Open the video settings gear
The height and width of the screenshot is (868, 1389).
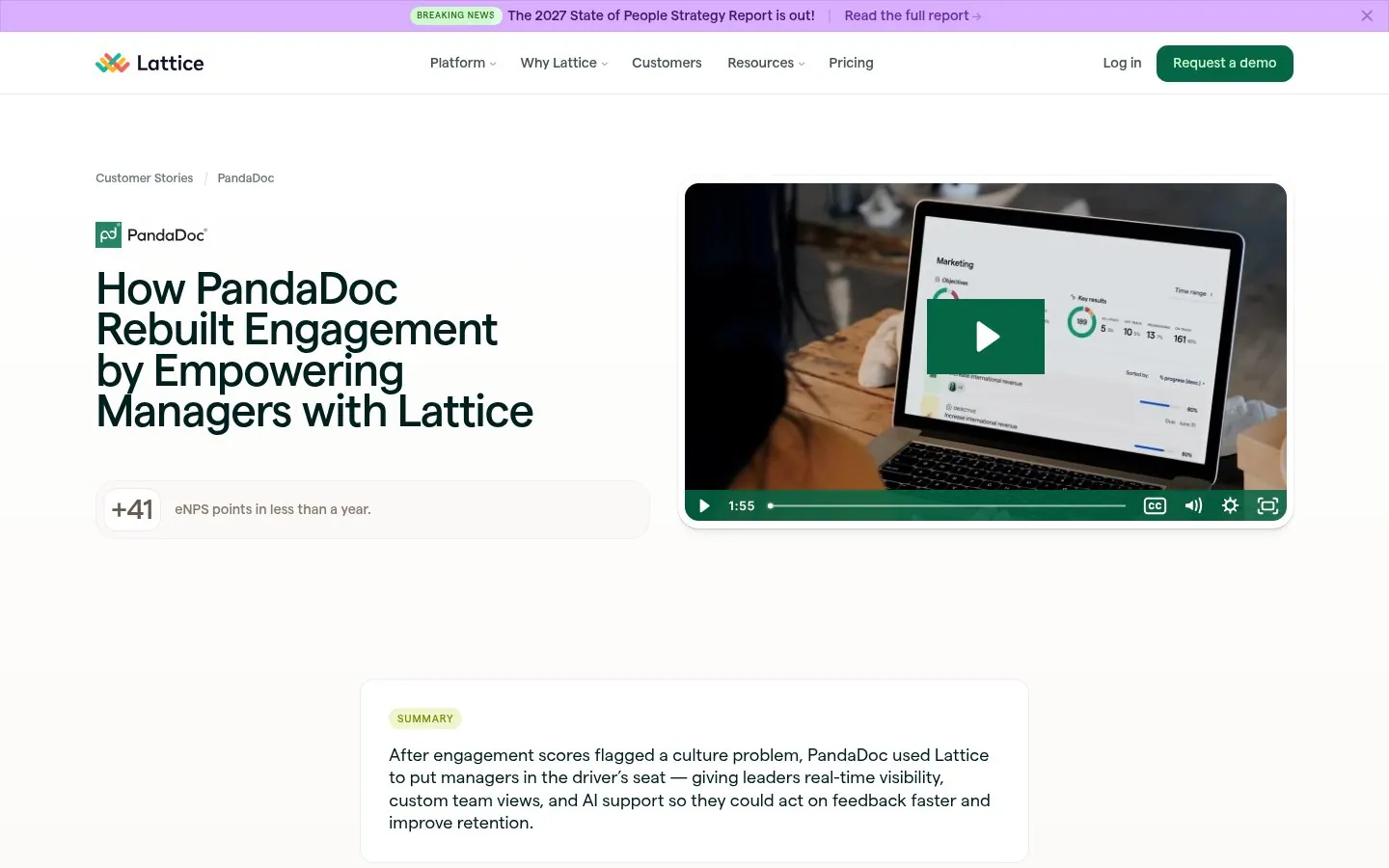pos(1230,505)
